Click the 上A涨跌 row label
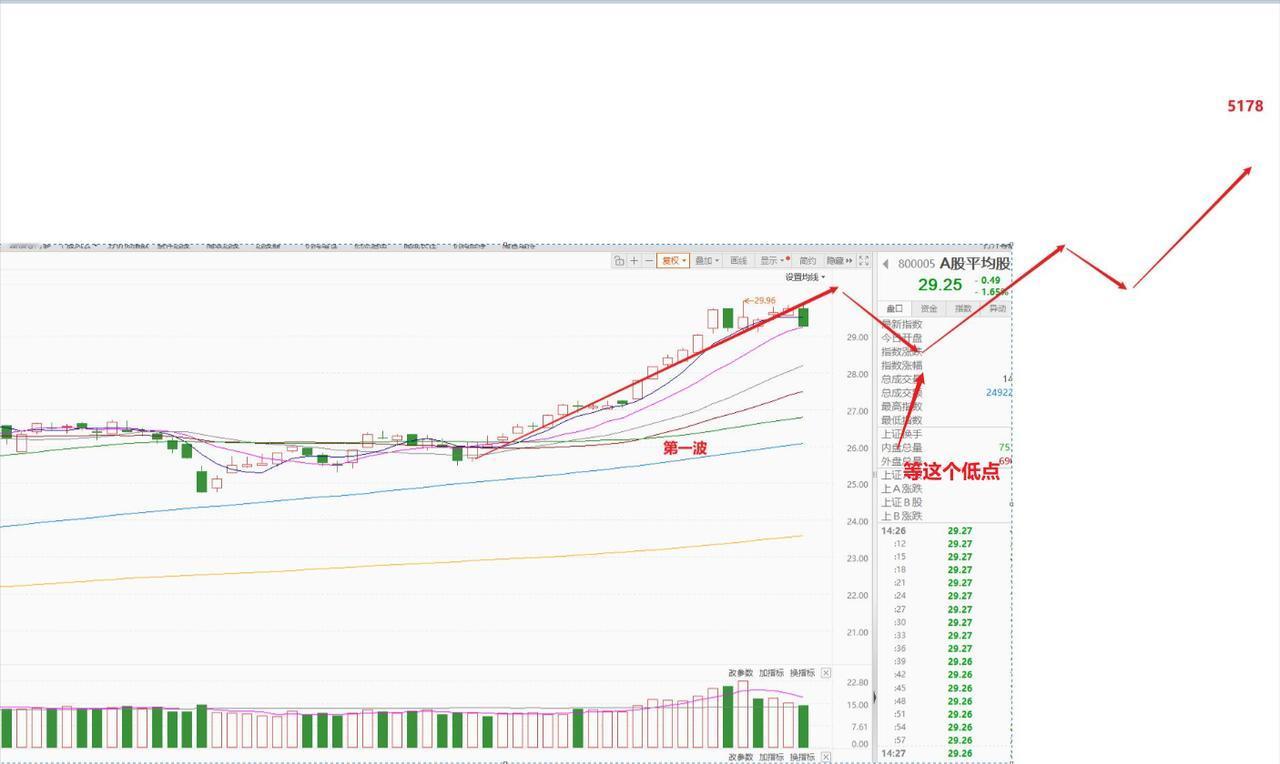 coord(902,488)
